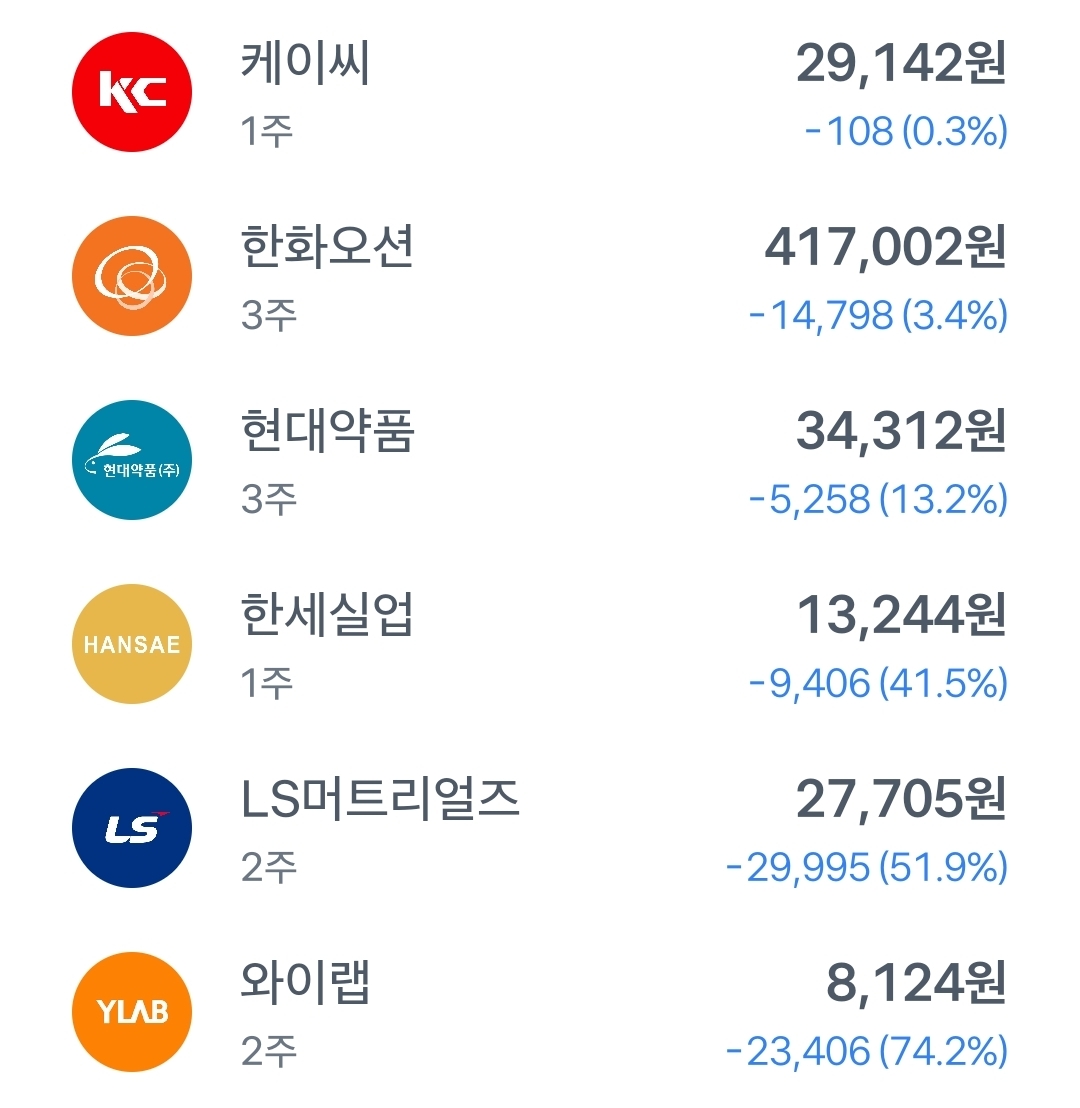The width and height of the screenshot is (1080, 1108).
Task: Select the 한화오션 stock entry
Action: (x=327, y=247)
